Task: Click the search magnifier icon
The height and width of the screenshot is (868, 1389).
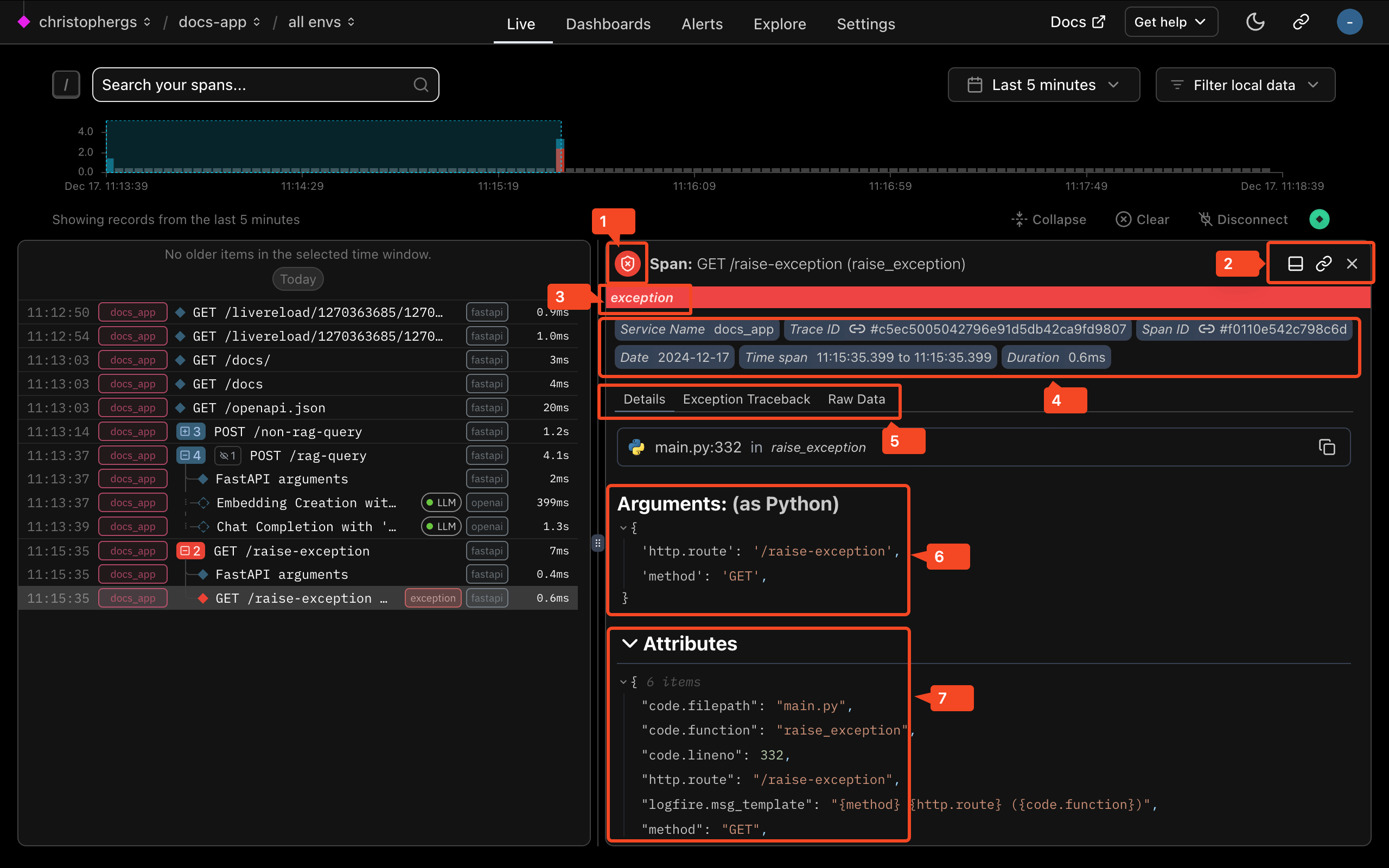Action: 420,85
